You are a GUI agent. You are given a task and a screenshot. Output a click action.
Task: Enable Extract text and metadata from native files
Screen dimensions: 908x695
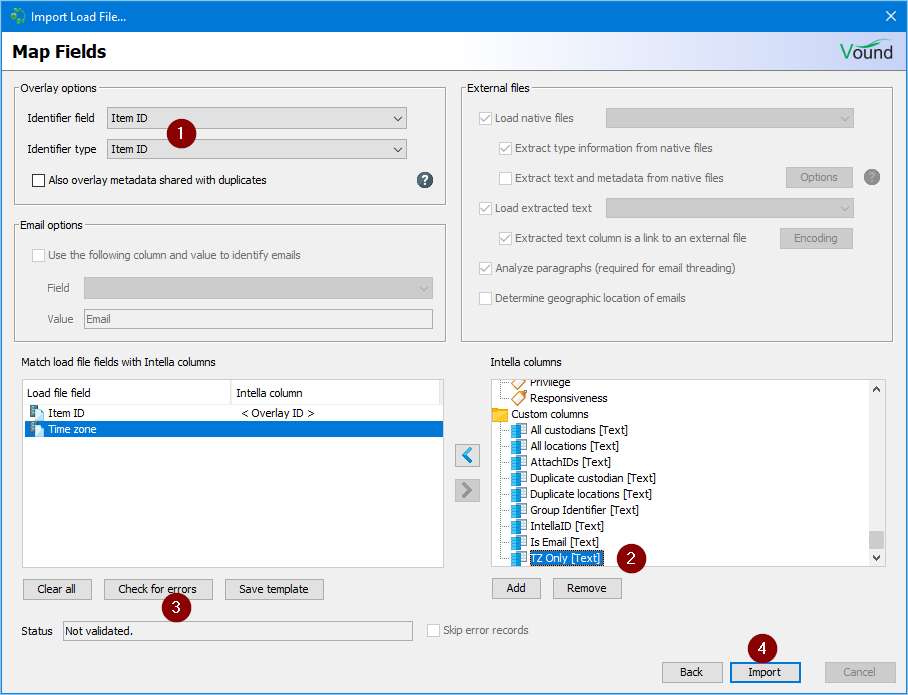(x=506, y=178)
